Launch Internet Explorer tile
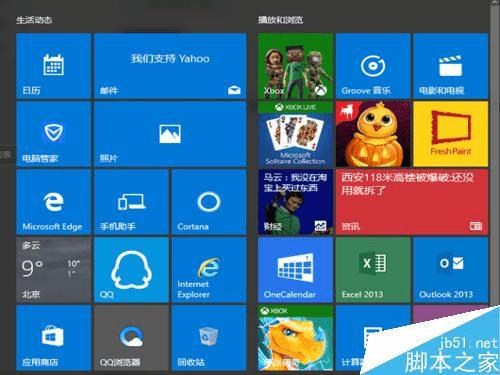This screenshot has width=500, height=375. point(209,270)
